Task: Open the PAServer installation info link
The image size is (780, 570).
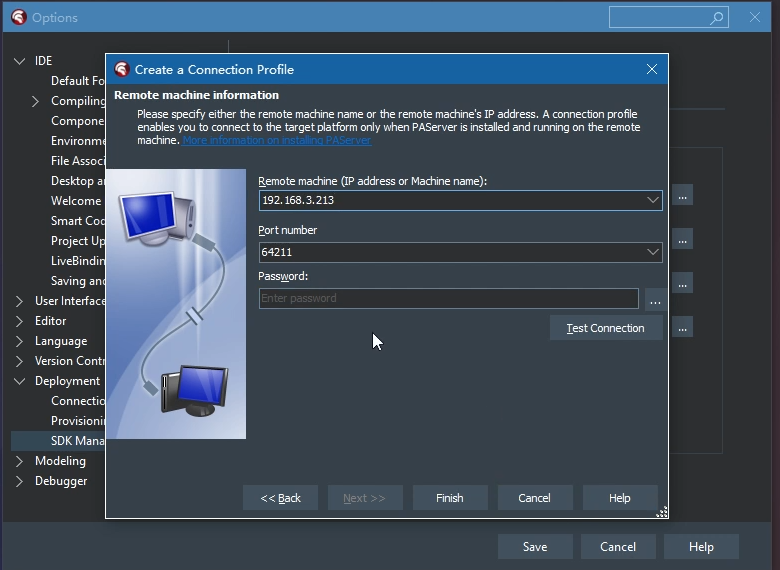Action: pyautogui.click(x=277, y=141)
